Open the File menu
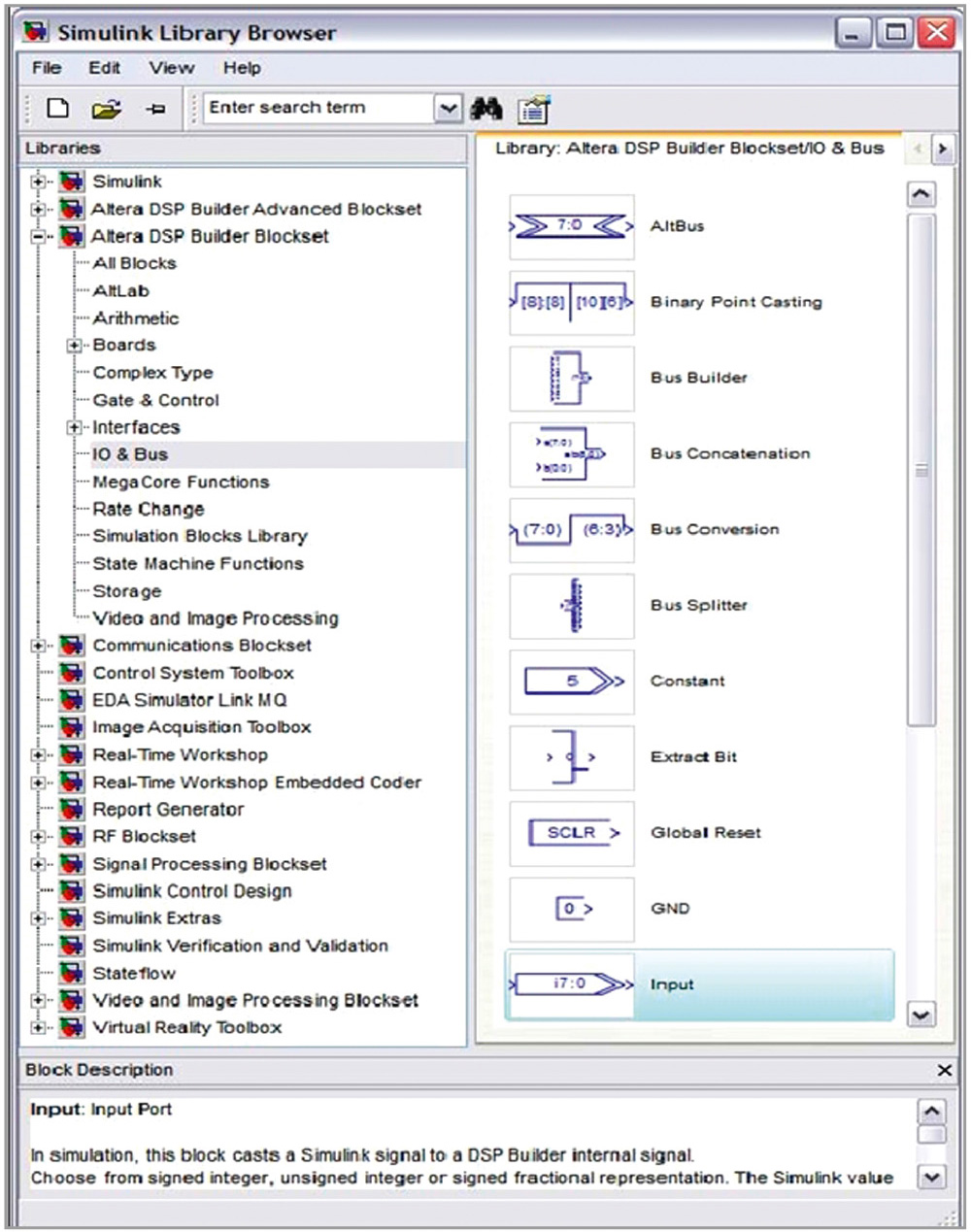This screenshot has width=971, height=1232. [x=47, y=68]
